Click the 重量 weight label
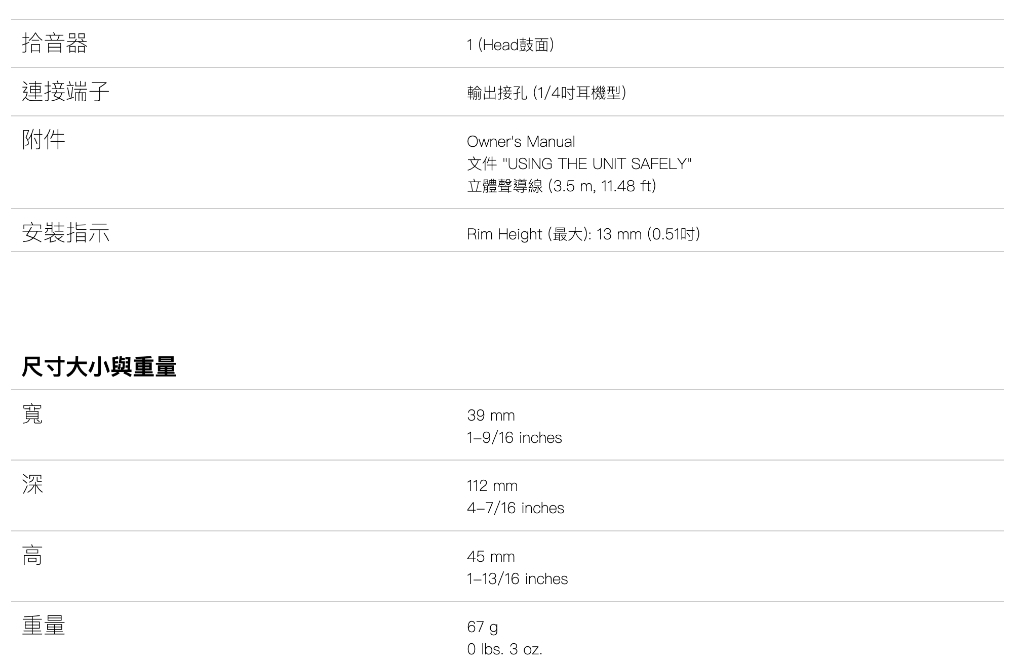 coord(43,625)
